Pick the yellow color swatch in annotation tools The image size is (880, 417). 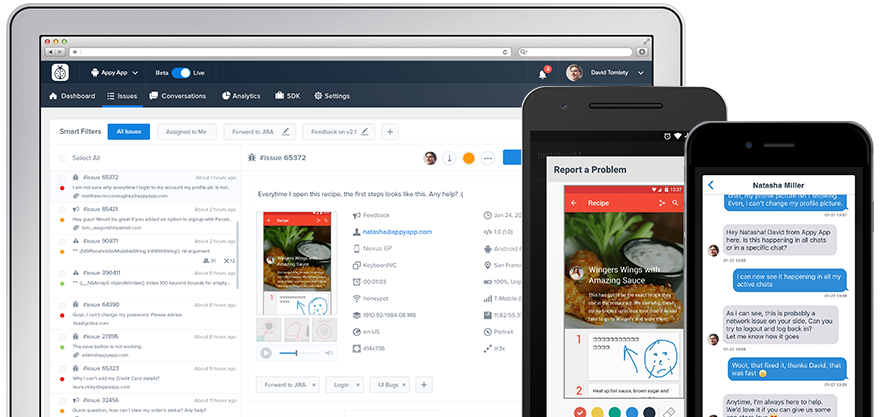tap(598, 411)
